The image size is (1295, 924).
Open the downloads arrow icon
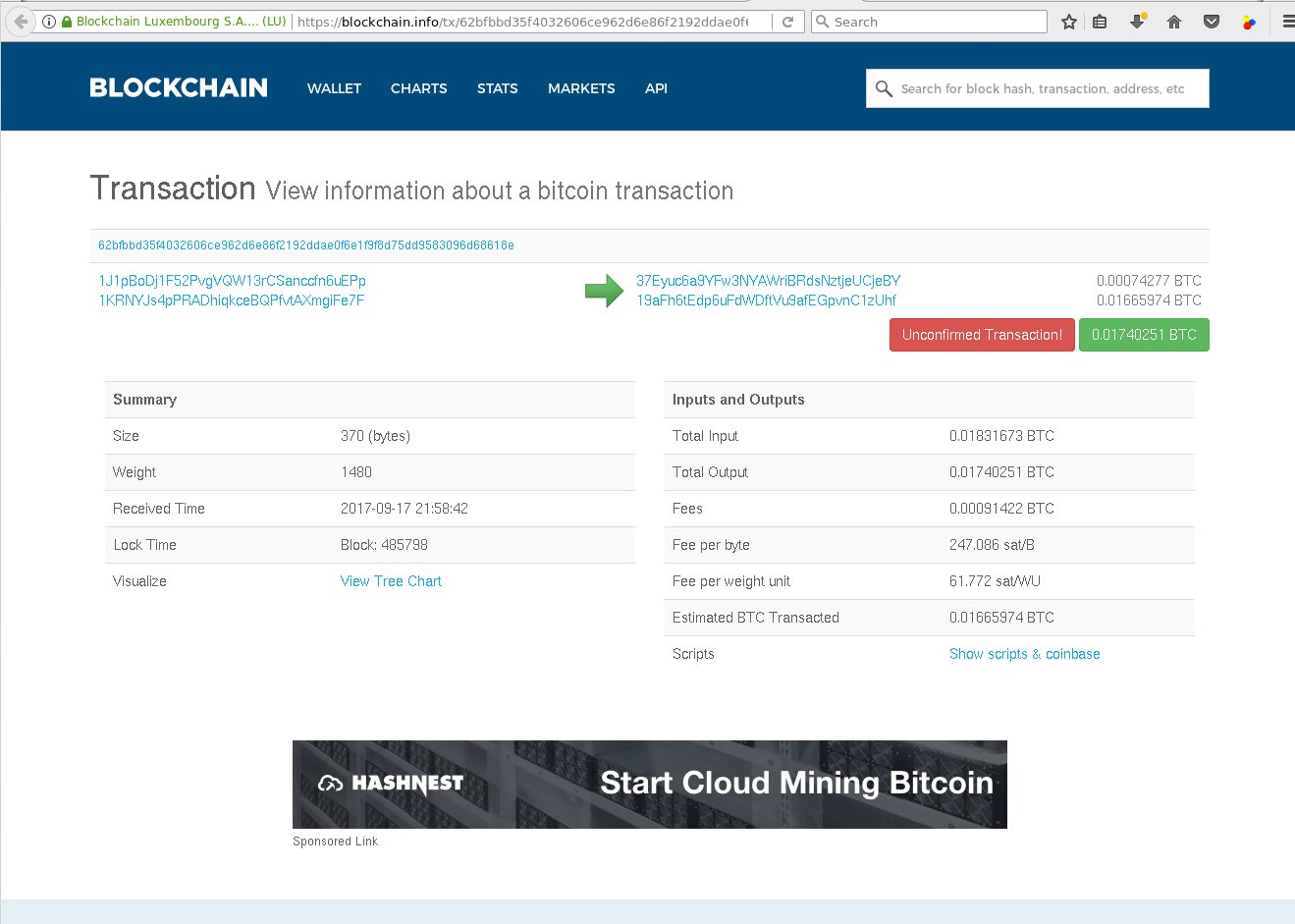pos(1138,21)
